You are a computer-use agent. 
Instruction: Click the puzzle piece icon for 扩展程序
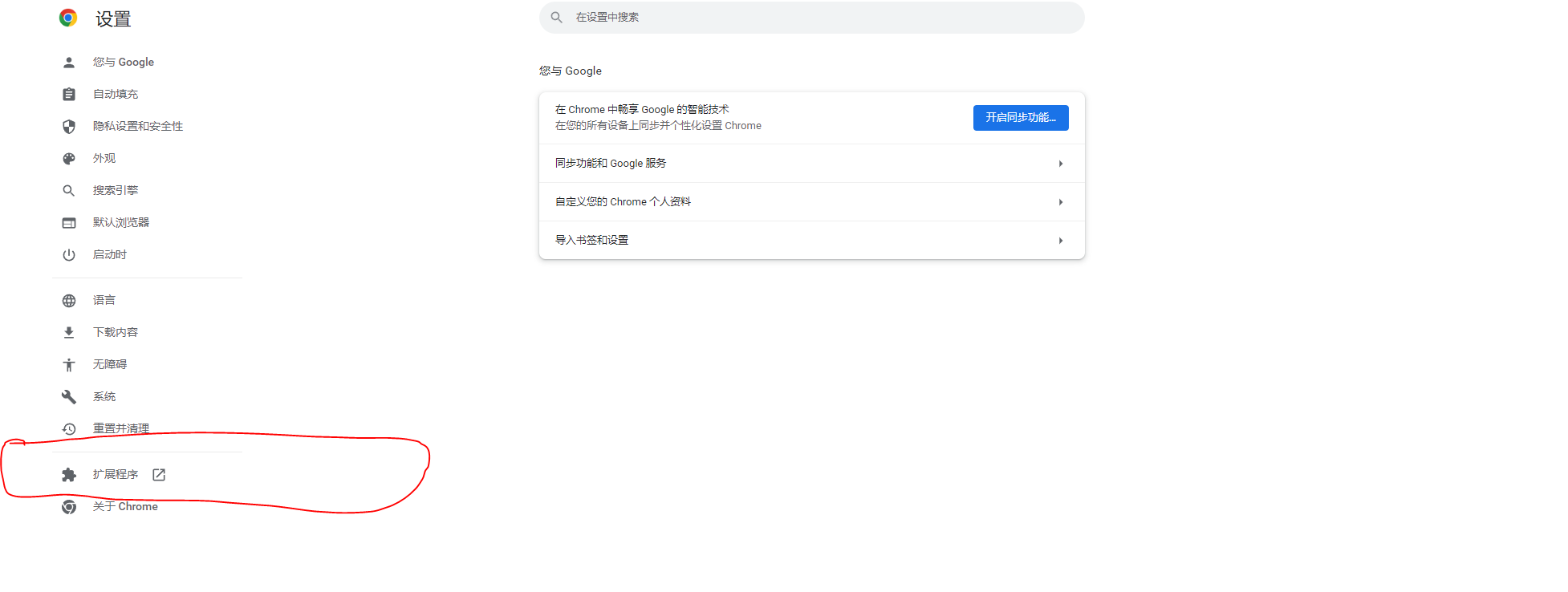click(69, 475)
